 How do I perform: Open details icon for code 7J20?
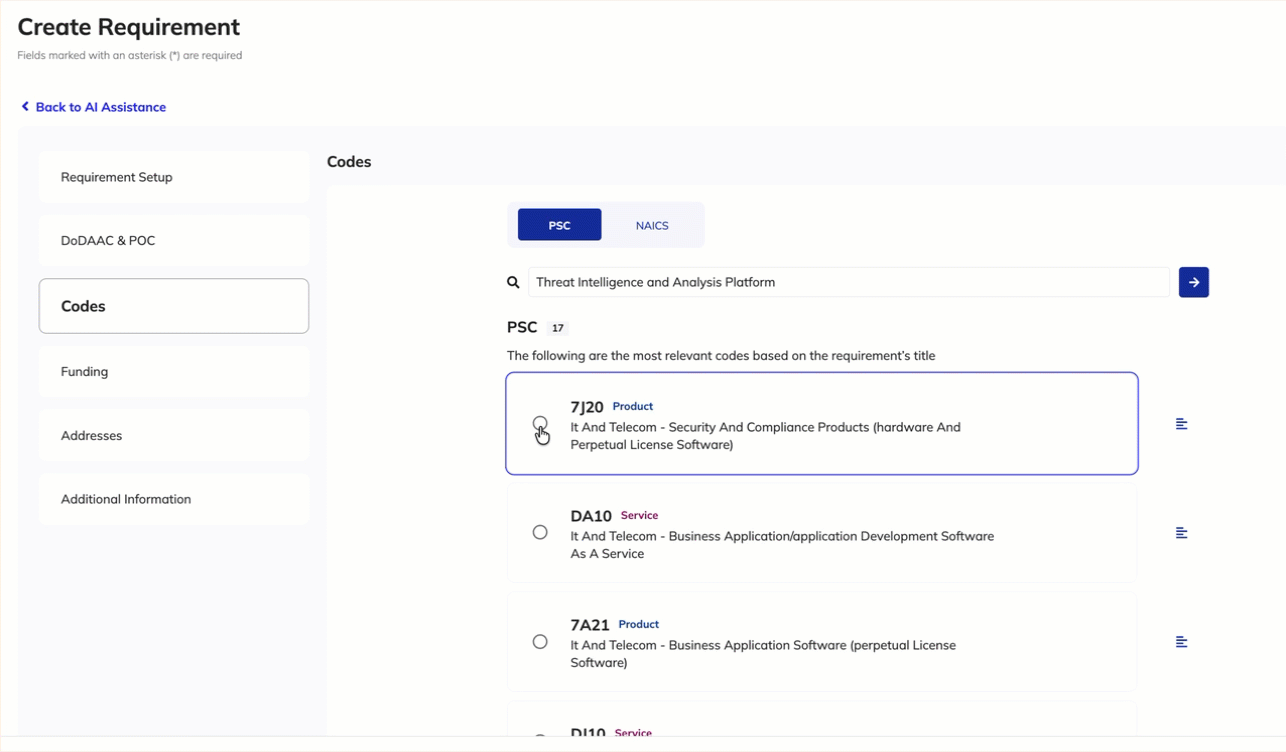[1181, 424]
